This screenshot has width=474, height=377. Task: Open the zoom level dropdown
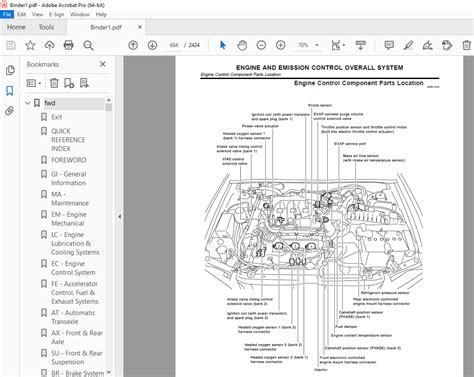click(317, 45)
